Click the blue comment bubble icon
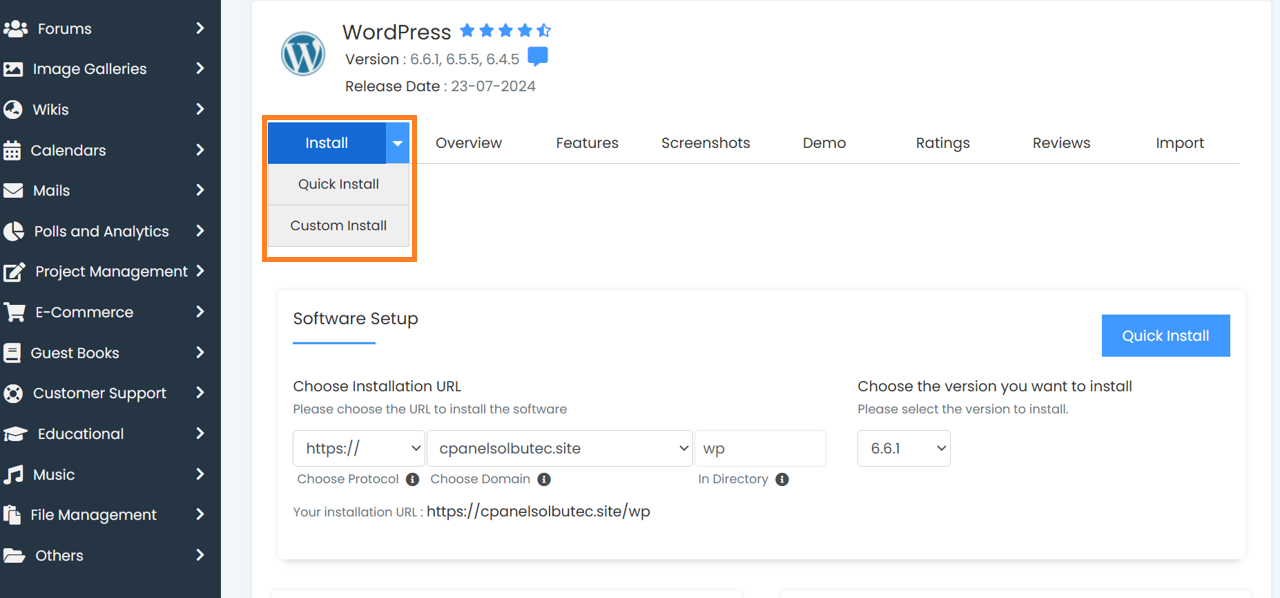This screenshot has height=598, width=1280. click(x=538, y=57)
